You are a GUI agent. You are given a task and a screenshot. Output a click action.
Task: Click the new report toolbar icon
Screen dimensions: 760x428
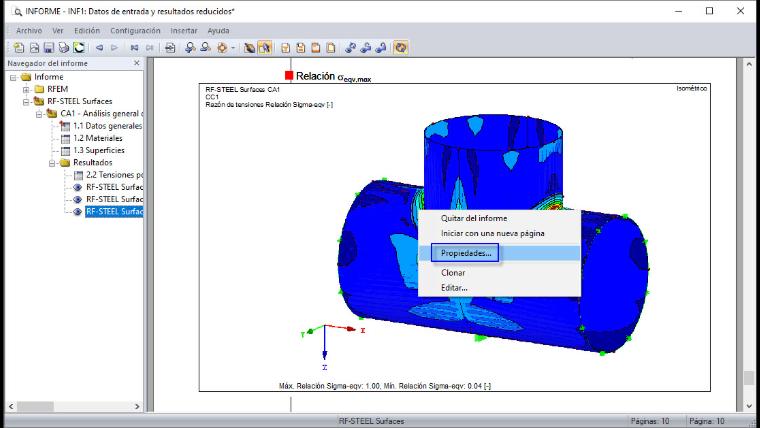coord(19,48)
